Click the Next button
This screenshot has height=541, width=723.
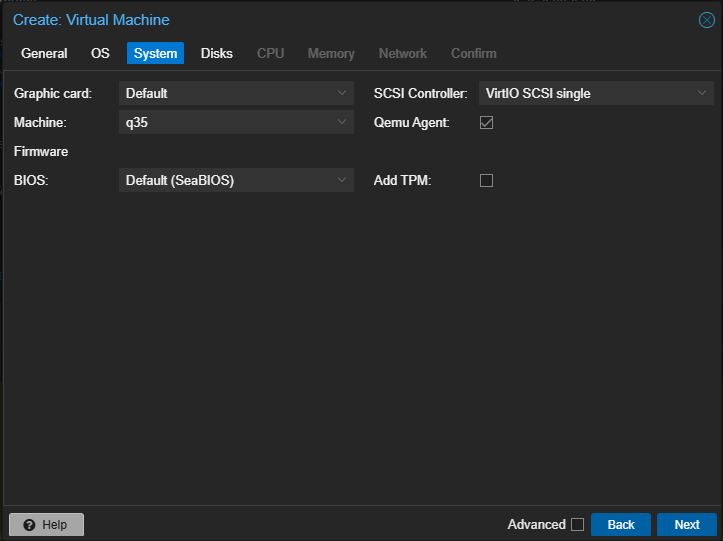[x=686, y=525]
